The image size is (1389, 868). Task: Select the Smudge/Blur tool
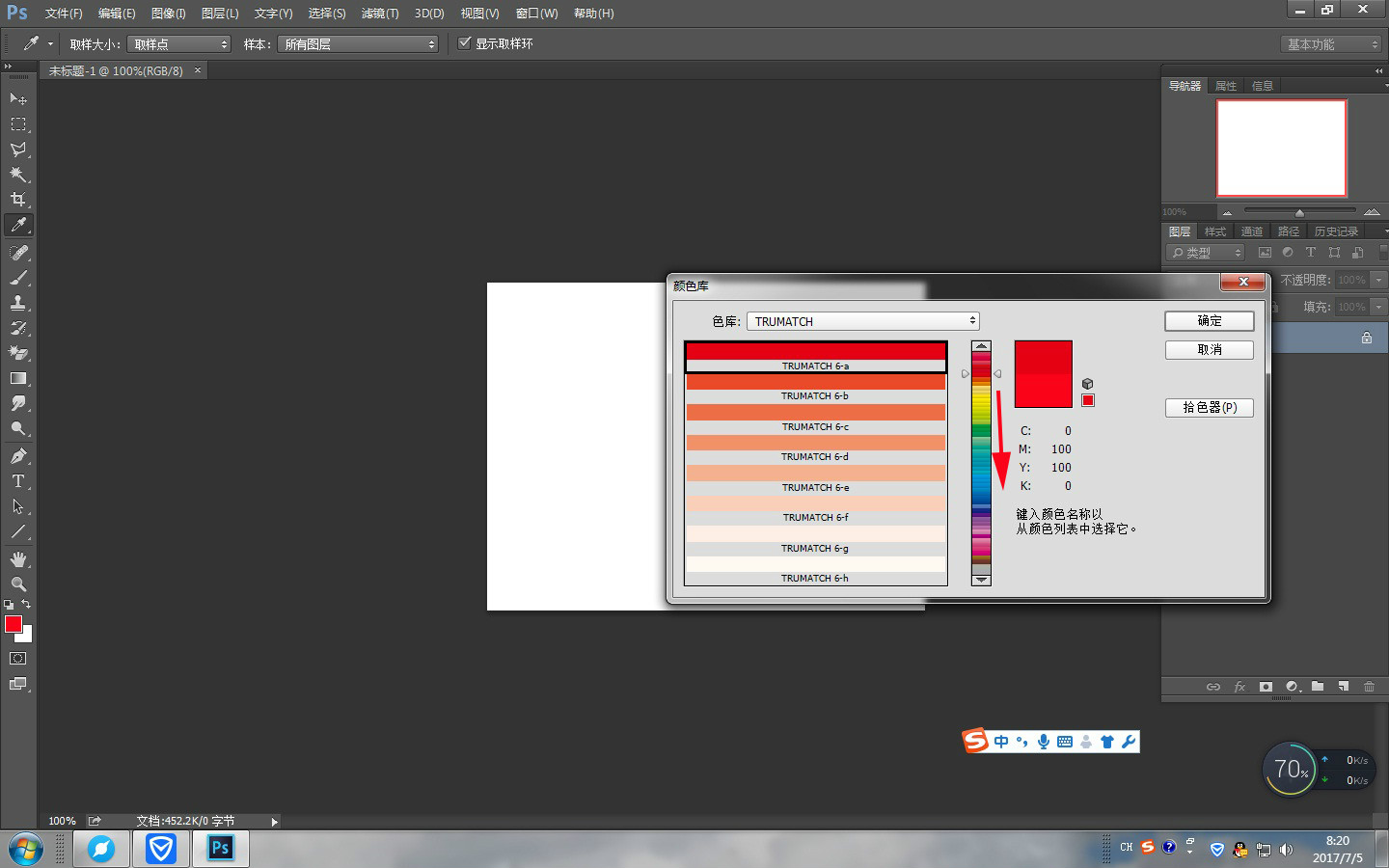coord(18,403)
